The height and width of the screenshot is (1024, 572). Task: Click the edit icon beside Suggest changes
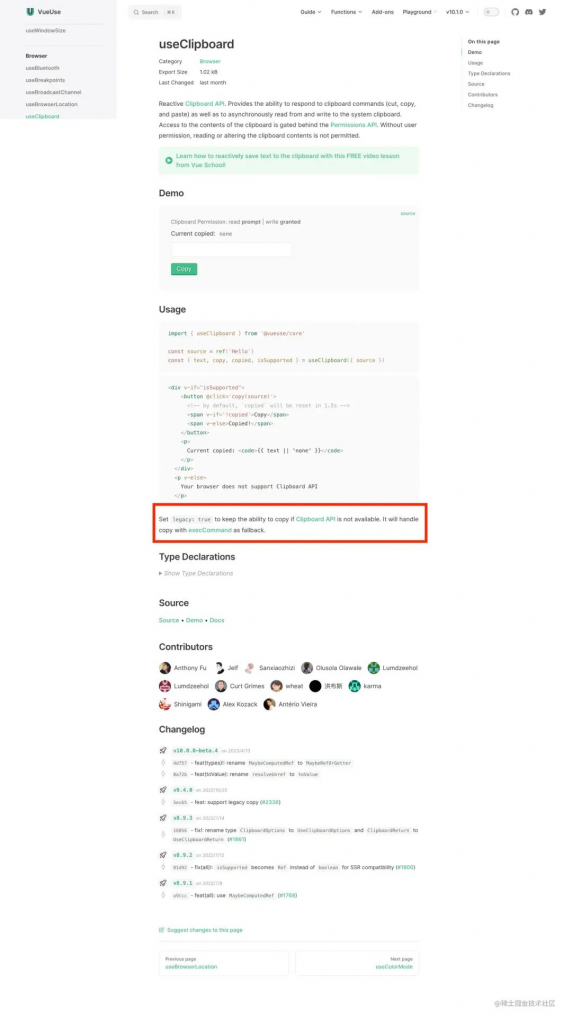(x=162, y=929)
